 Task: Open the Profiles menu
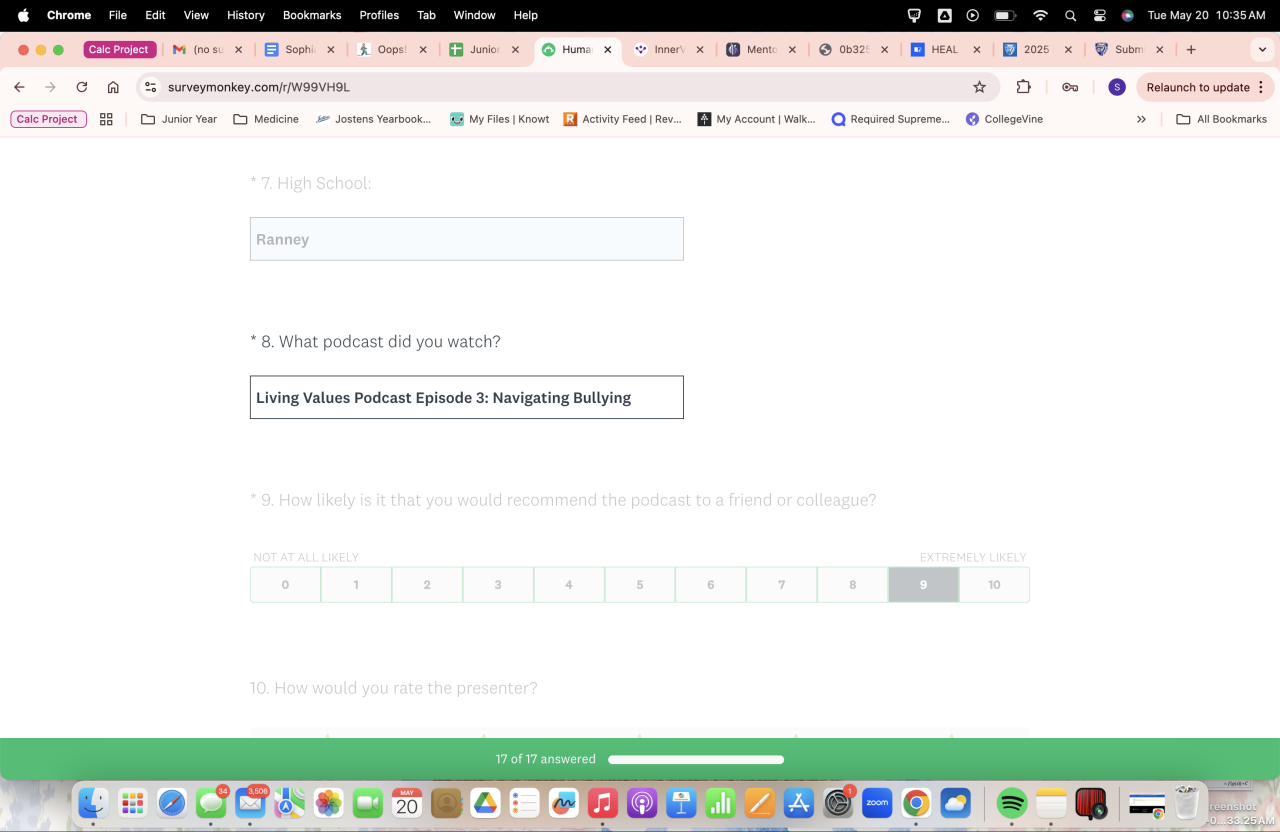click(379, 15)
